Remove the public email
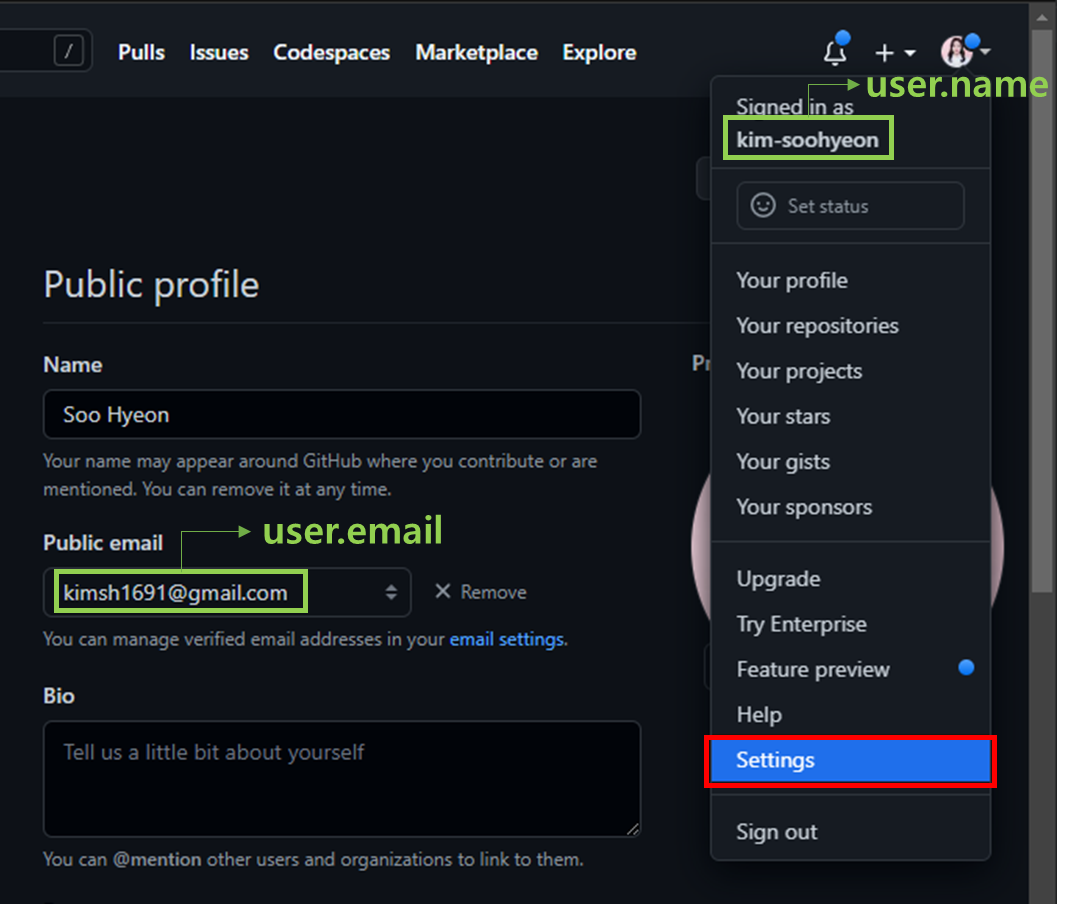Viewport: 1073px width, 904px height. point(480,592)
